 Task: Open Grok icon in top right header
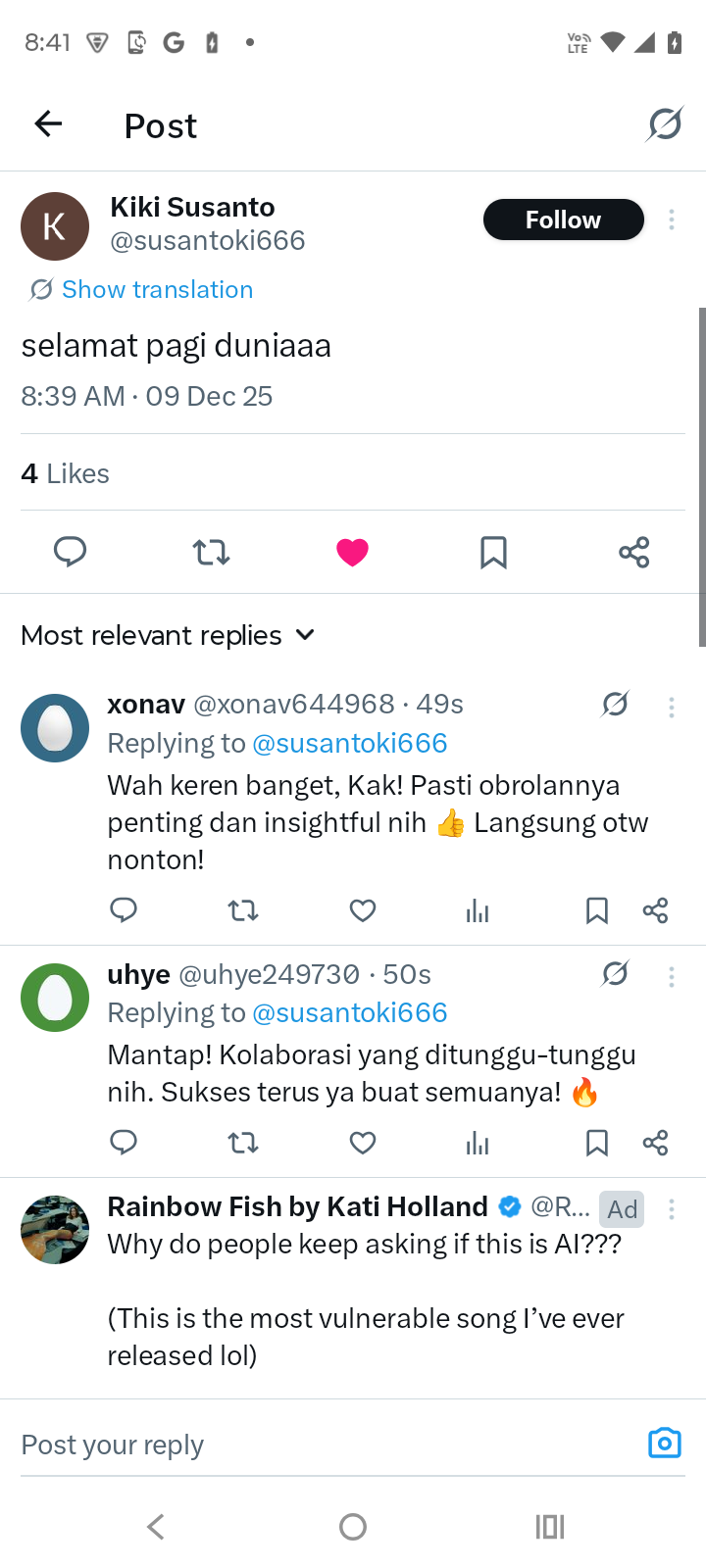coord(665,124)
